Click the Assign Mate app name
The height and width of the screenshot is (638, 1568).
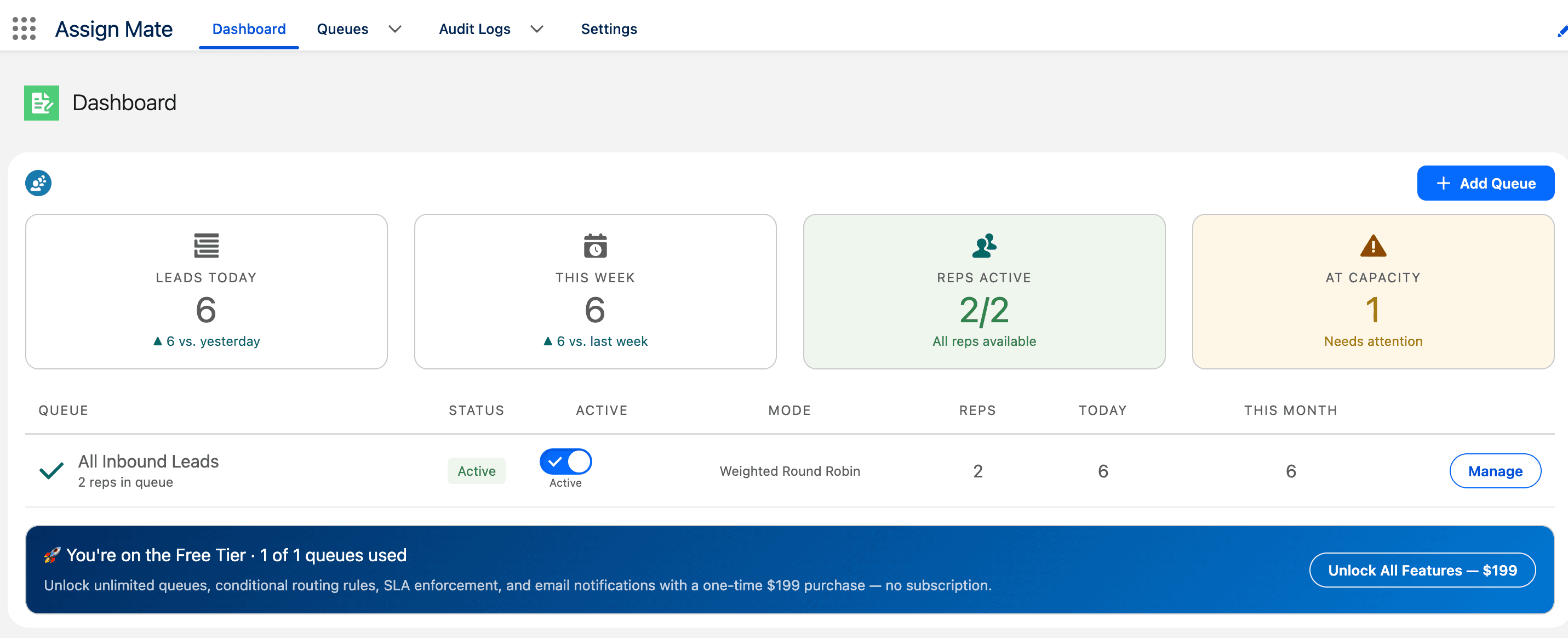pos(114,29)
